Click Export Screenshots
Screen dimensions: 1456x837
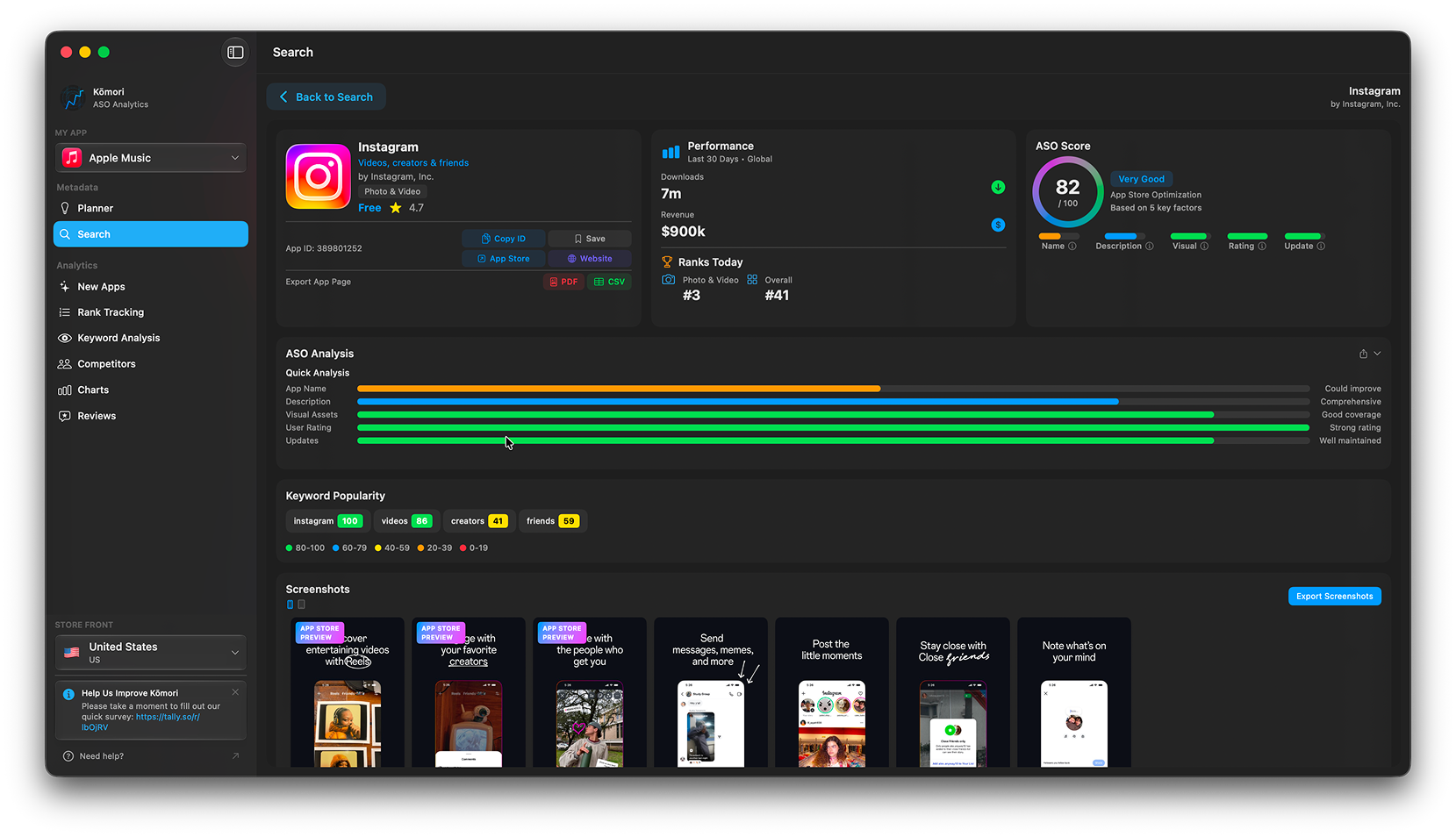coord(1334,597)
